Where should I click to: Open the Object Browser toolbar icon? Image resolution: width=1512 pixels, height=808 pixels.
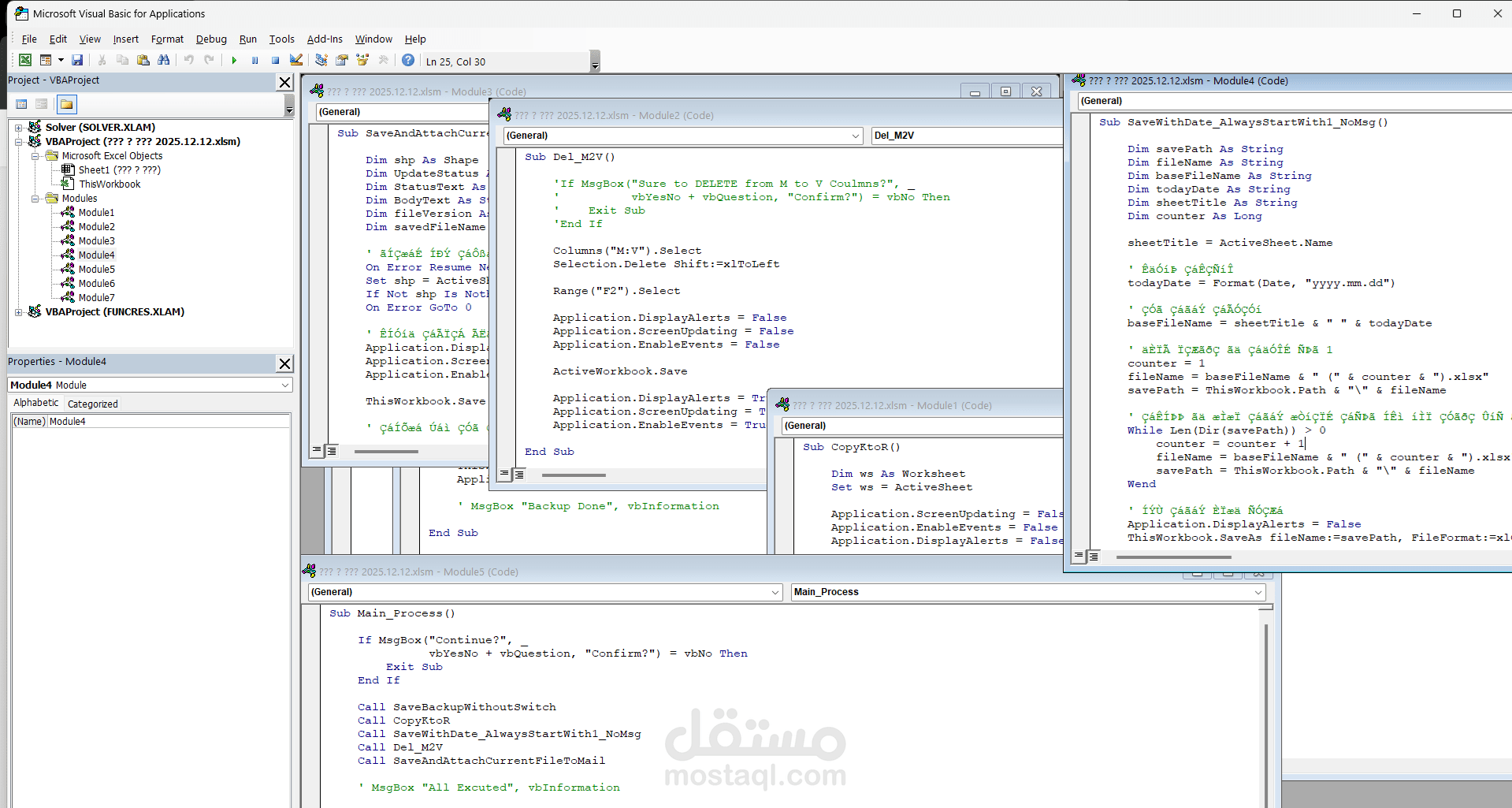point(362,60)
